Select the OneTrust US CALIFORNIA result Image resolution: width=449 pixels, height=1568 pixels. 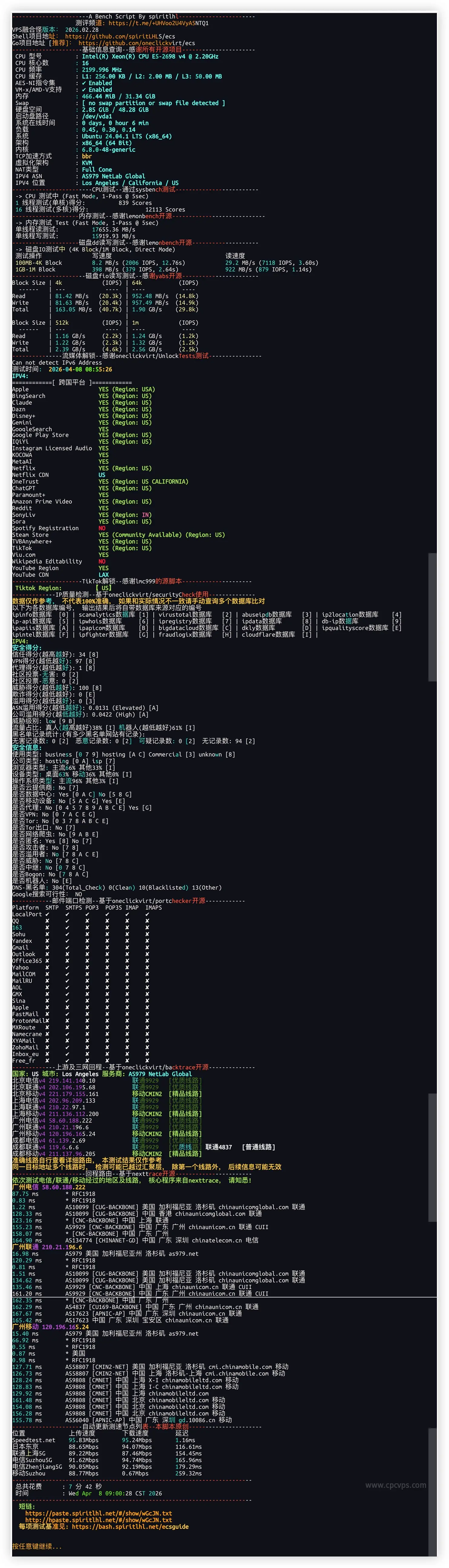(x=144, y=482)
